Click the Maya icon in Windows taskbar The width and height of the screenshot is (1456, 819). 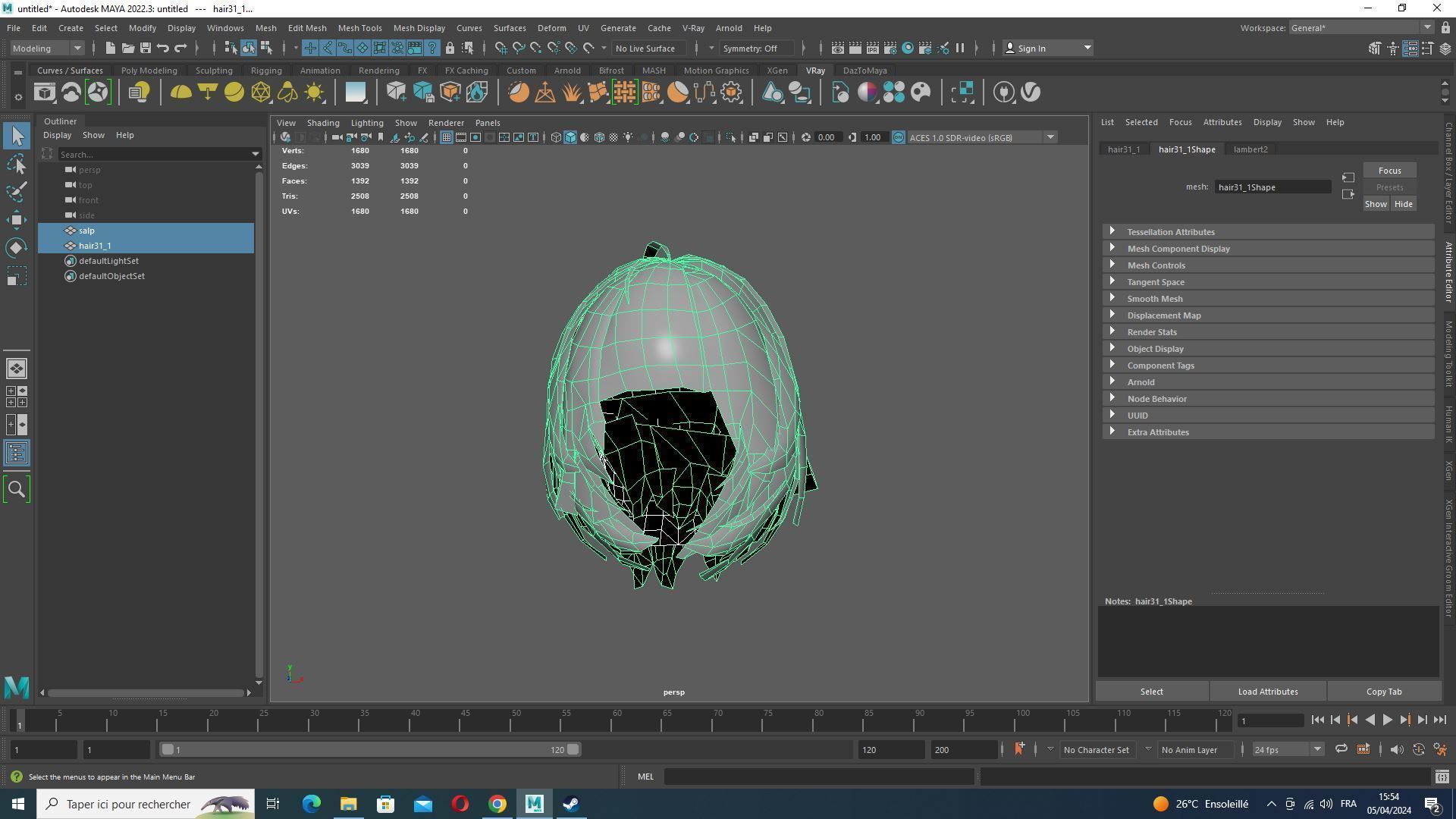[x=534, y=804]
